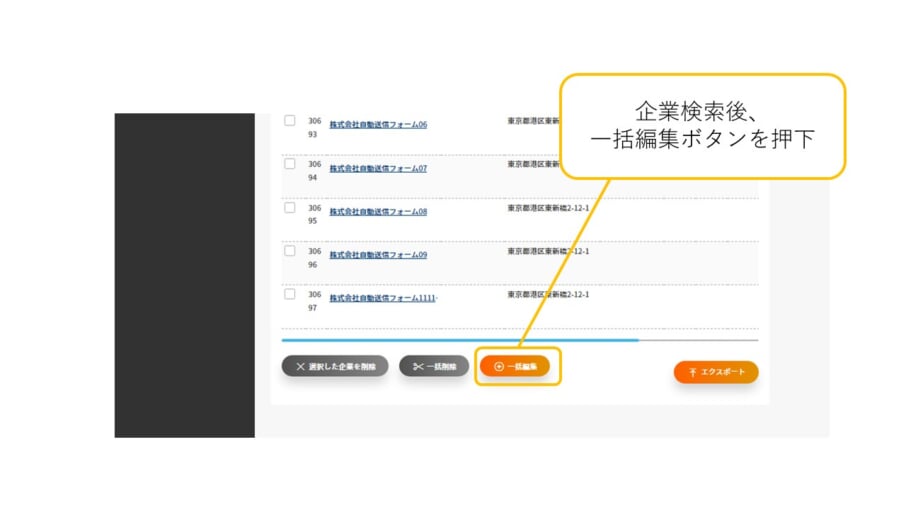Click the ID number 30693 cell
Viewport: 906px width, 510px height.
pyautogui.click(x=314, y=126)
